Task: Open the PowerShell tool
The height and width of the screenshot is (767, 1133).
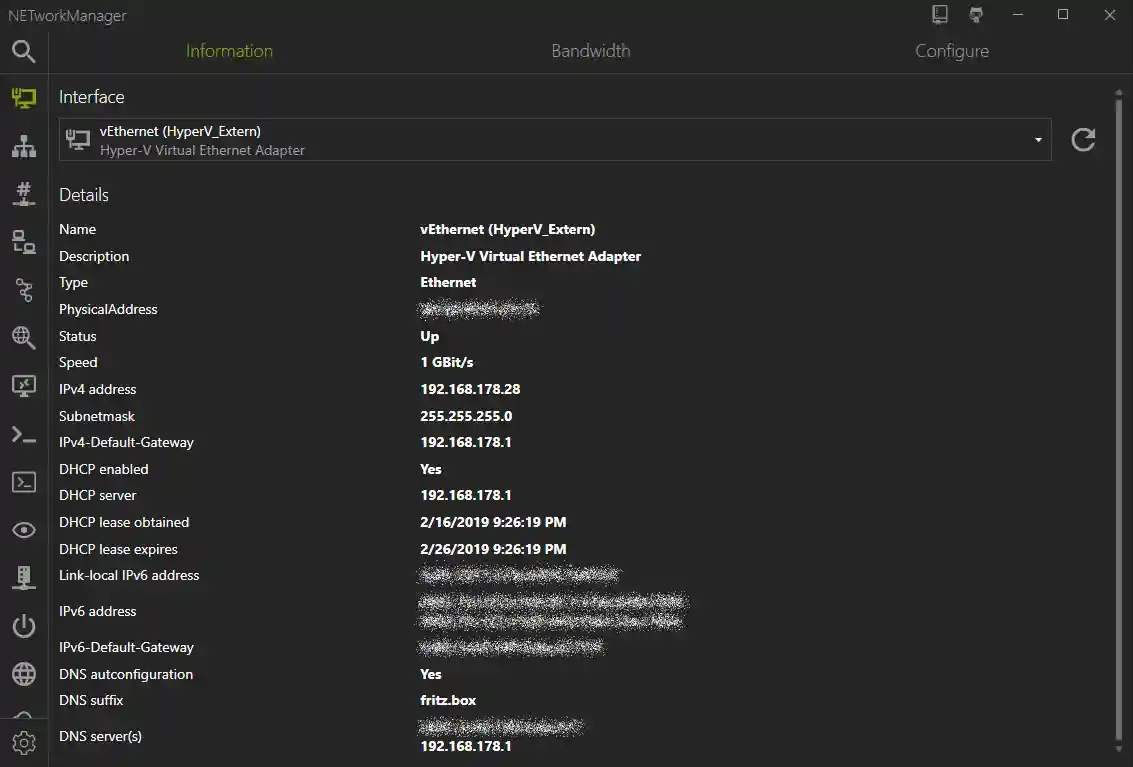Action: click(x=23, y=433)
